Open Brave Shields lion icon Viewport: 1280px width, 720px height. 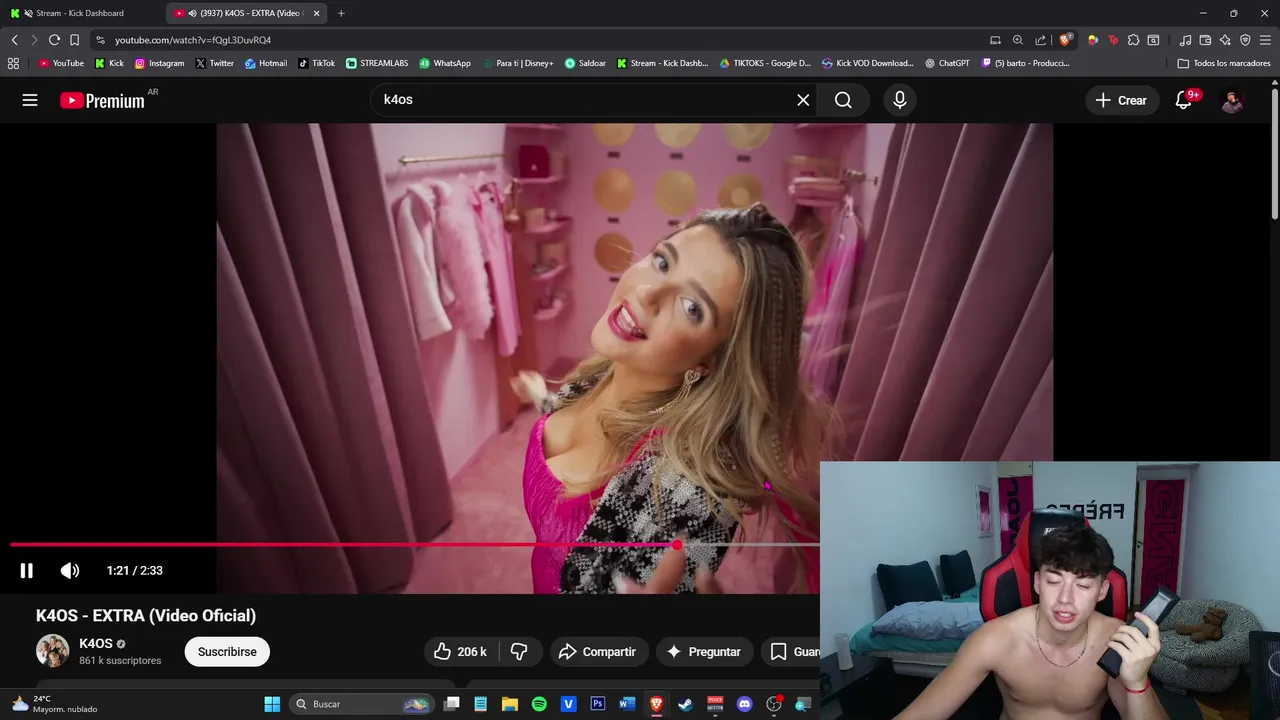[1066, 40]
